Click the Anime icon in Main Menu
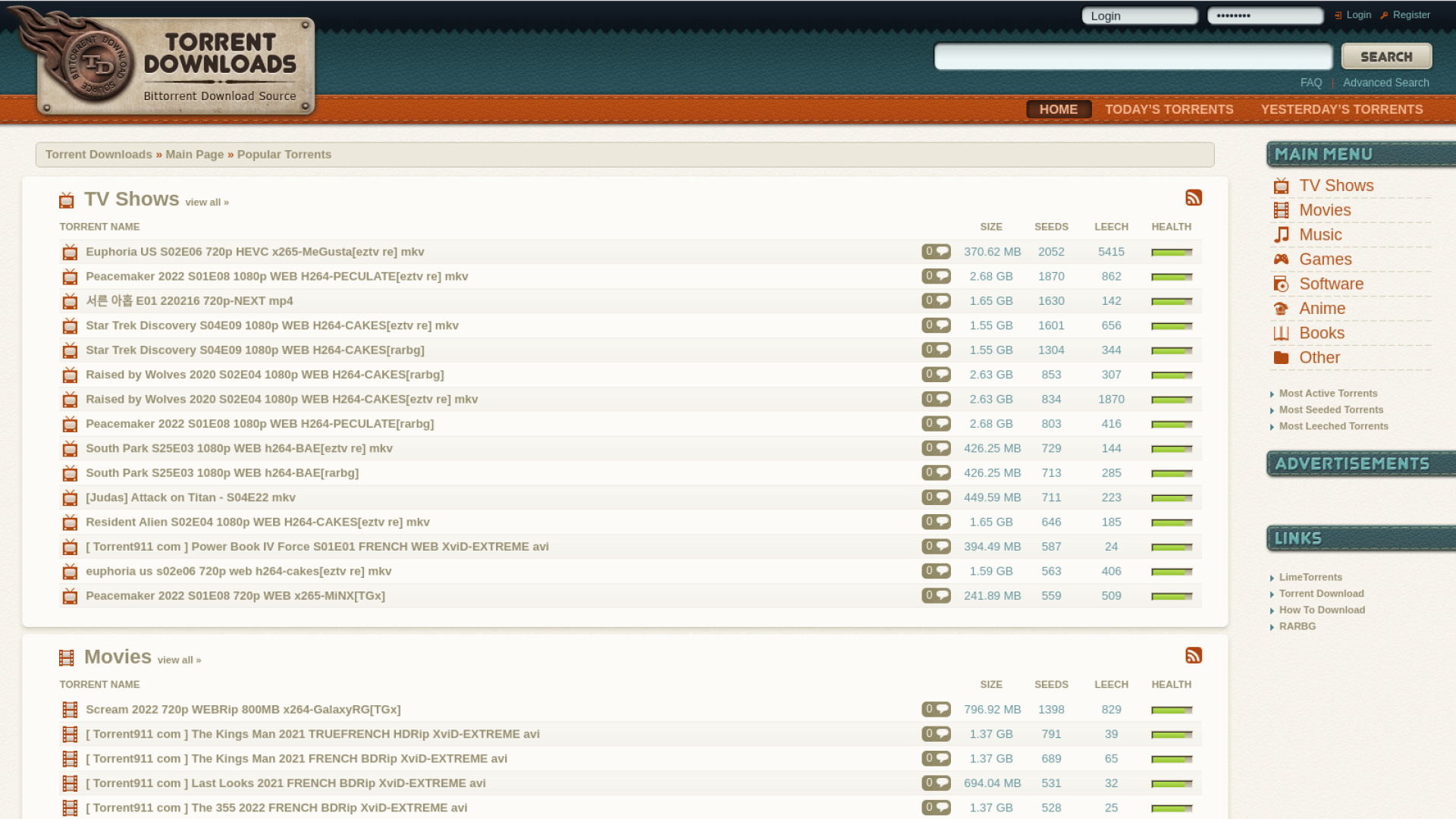The height and width of the screenshot is (819, 1456). pos(1282,309)
